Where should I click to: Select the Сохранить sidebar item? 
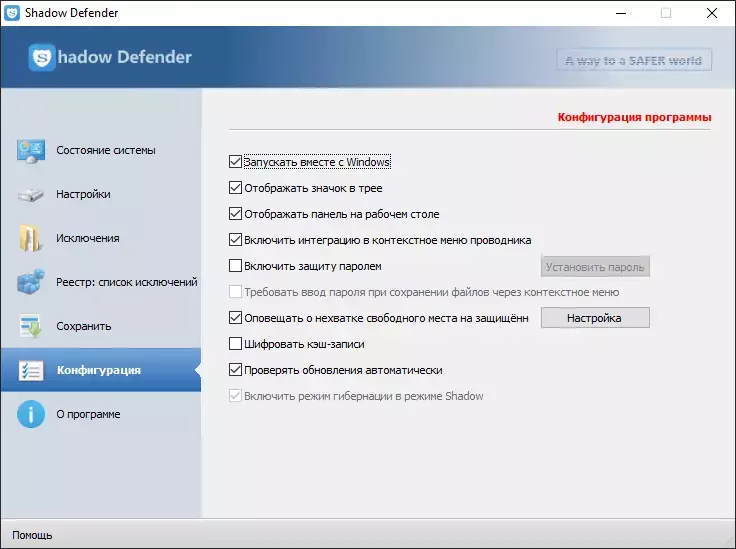[100, 326]
